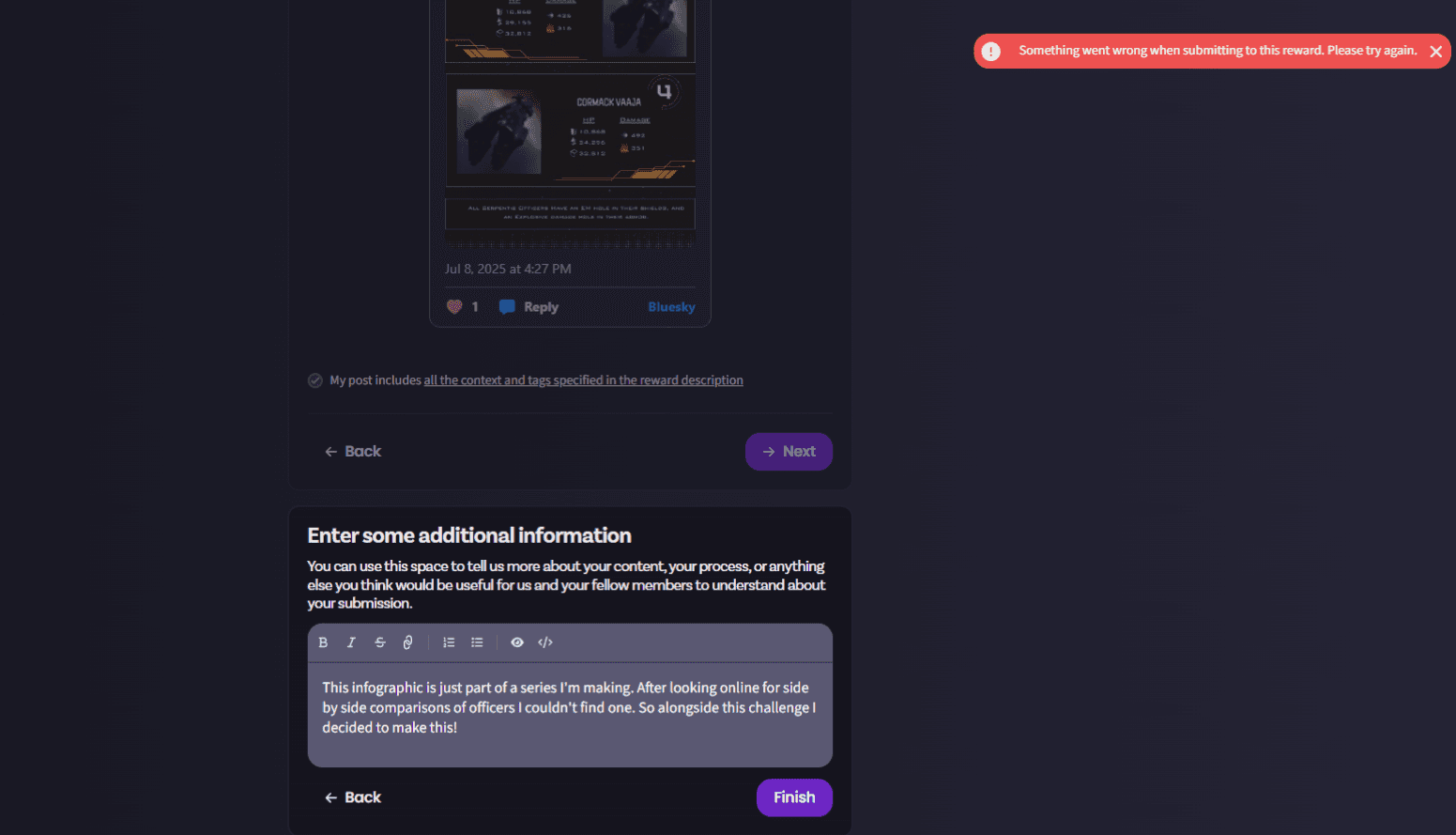Insert a link via the editor toolbar

(407, 642)
